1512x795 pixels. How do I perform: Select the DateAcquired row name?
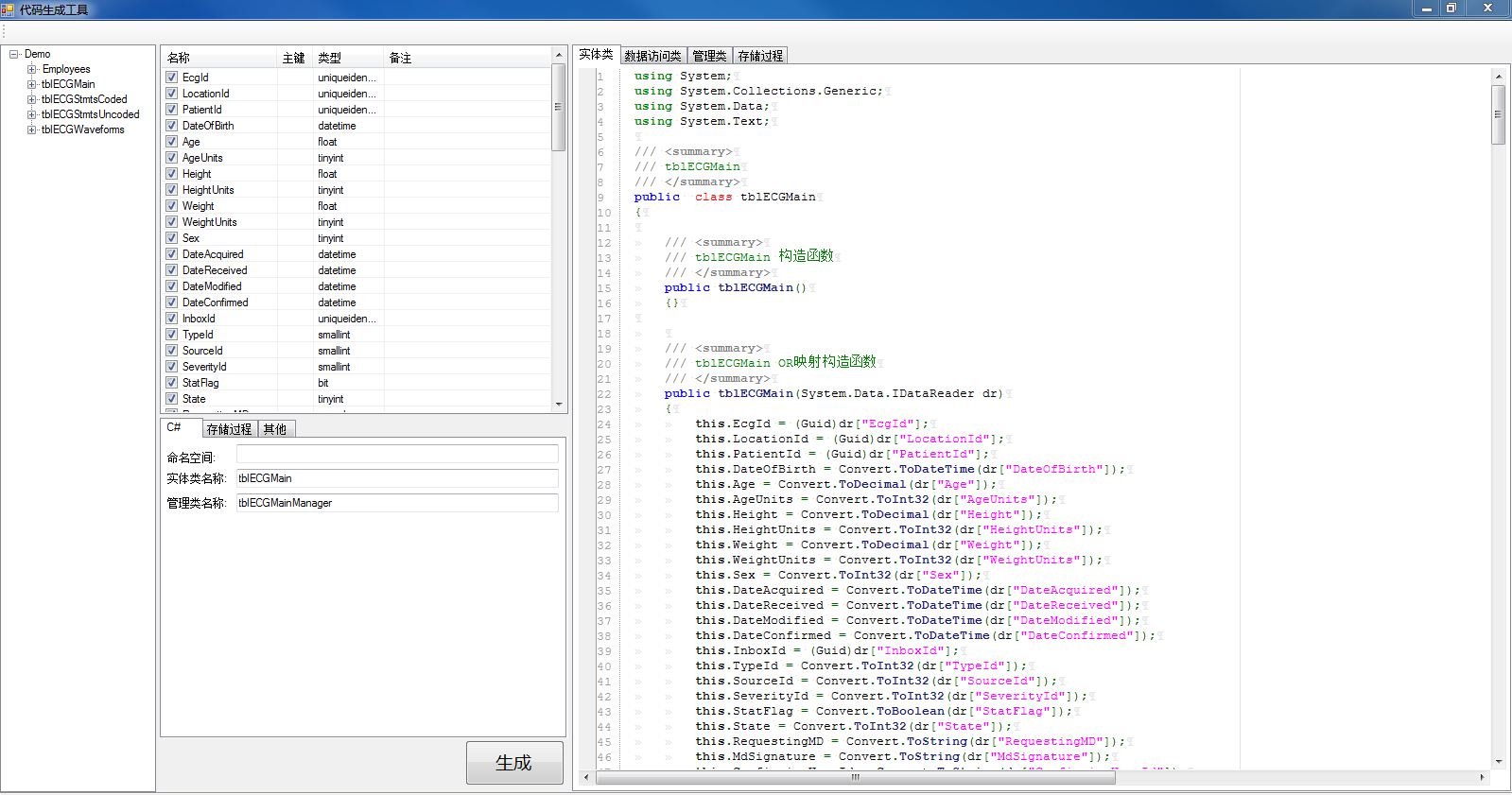click(213, 254)
